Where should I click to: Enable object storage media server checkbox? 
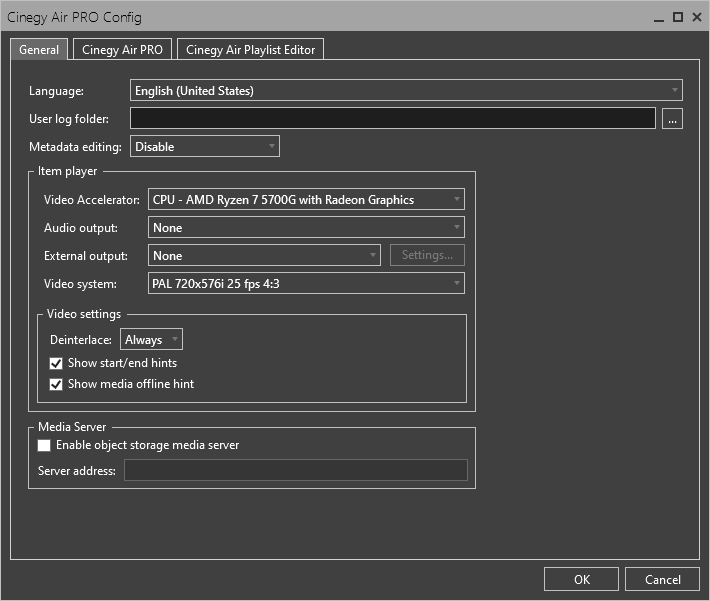tap(44, 445)
